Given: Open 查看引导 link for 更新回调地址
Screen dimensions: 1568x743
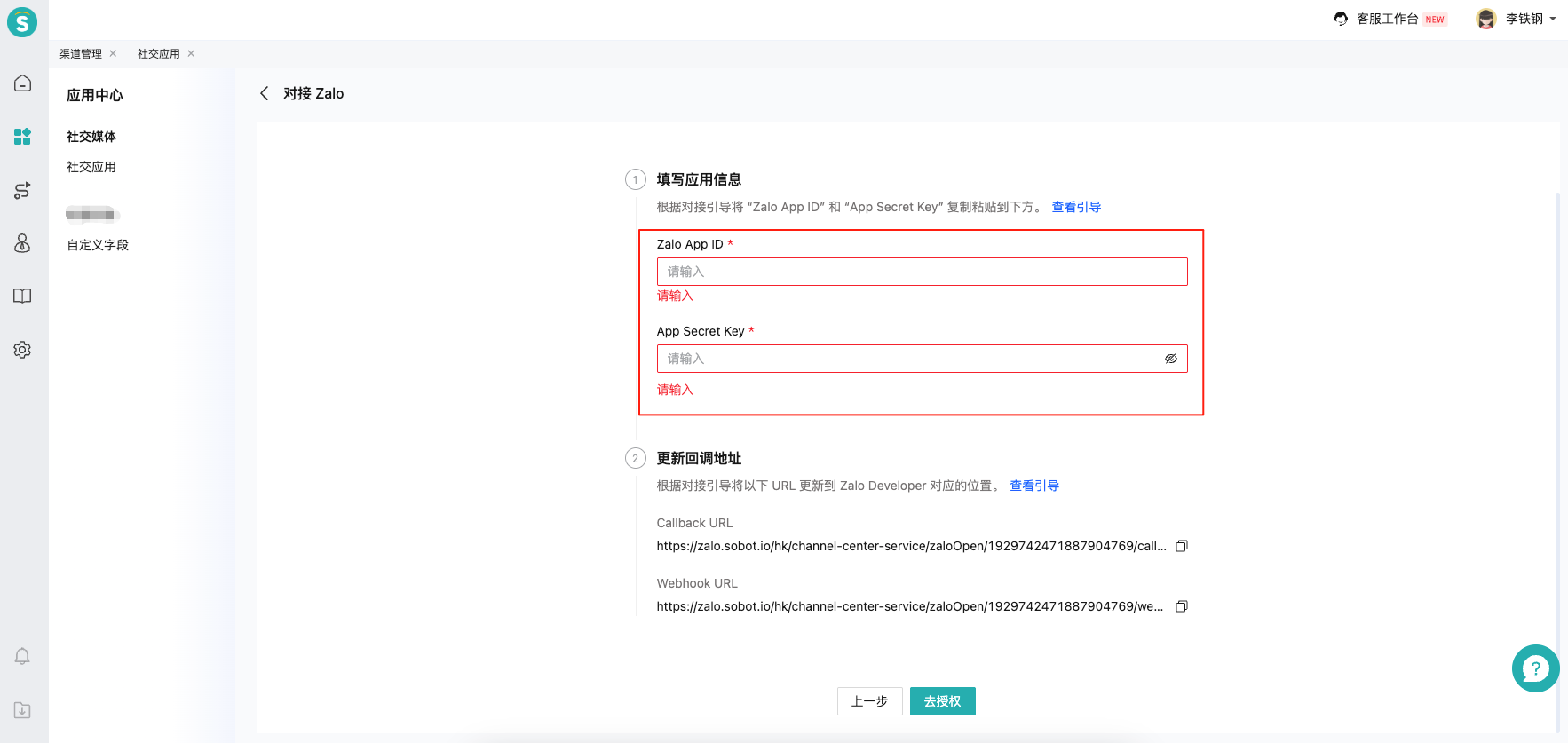Looking at the screenshot, I should point(1034,486).
